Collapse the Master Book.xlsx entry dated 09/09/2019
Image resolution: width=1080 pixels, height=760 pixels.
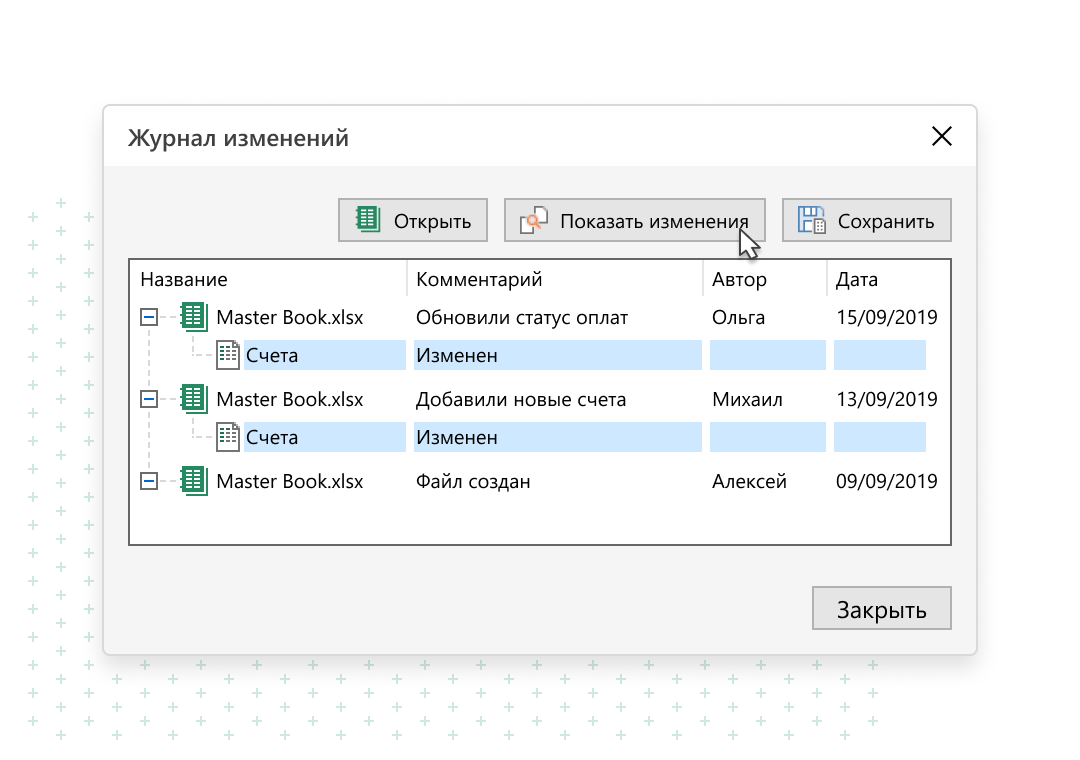coord(148,482)
